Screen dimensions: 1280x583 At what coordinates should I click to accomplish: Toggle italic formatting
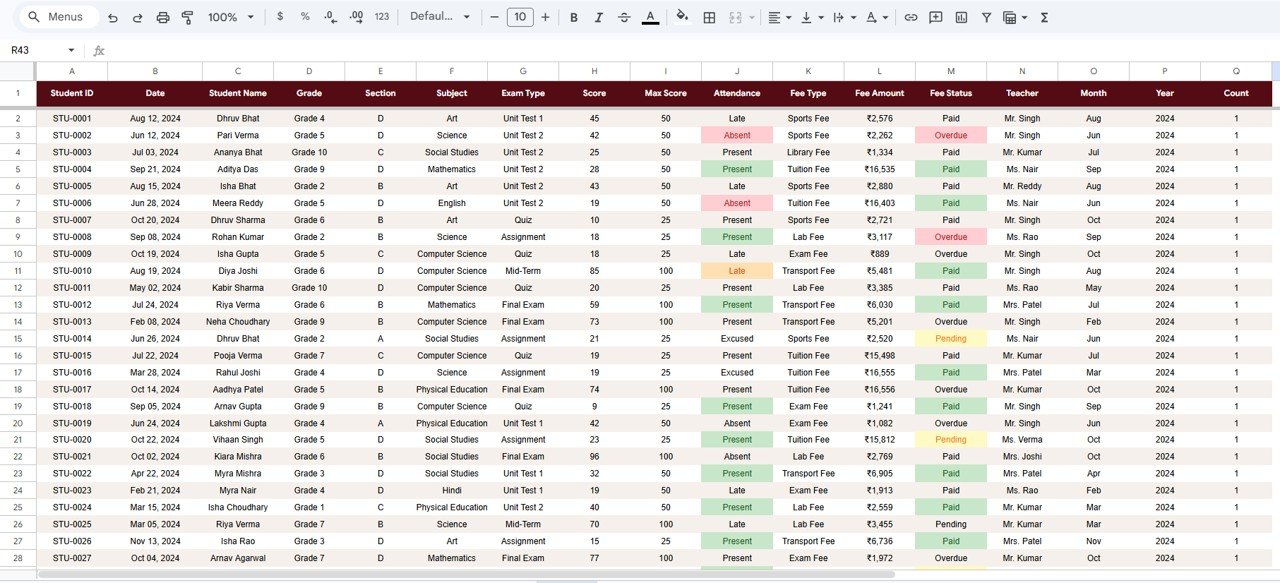tap(599, 17)
